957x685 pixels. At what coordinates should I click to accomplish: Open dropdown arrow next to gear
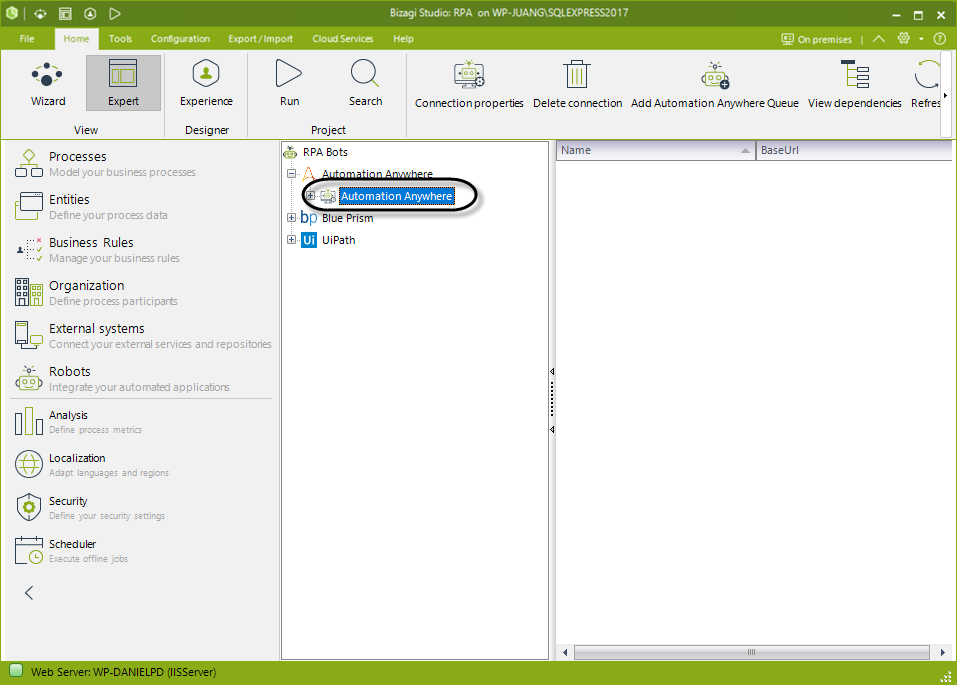click(x=921, y=39)
